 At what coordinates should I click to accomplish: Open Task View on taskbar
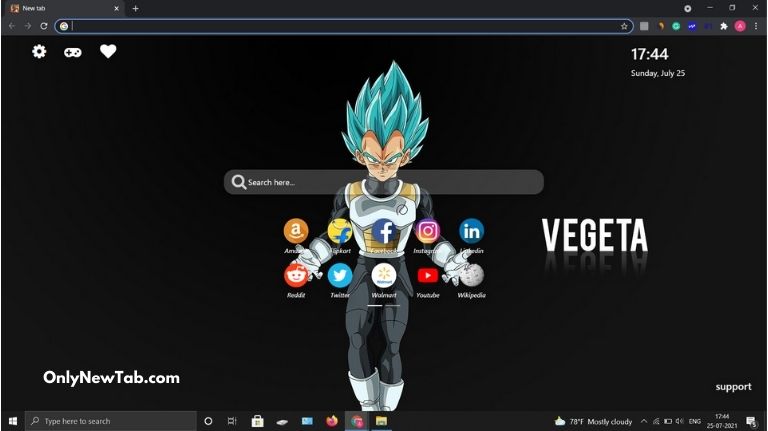coord(232,421)
